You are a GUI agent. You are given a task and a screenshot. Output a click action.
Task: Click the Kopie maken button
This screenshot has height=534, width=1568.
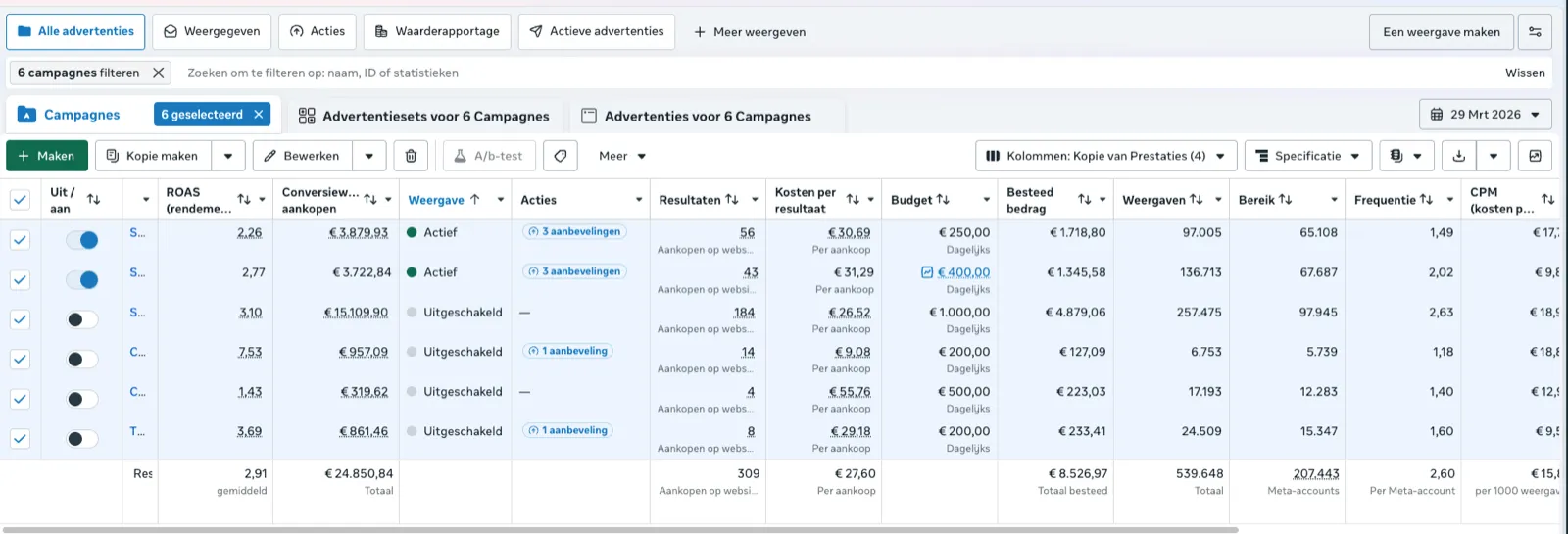click(153, 156)
